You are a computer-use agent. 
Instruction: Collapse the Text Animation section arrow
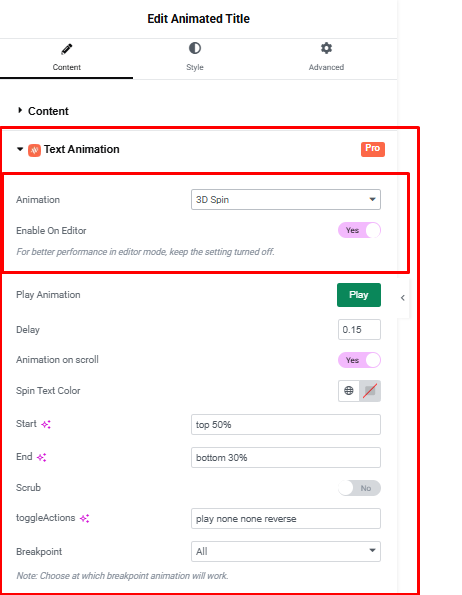20,149
